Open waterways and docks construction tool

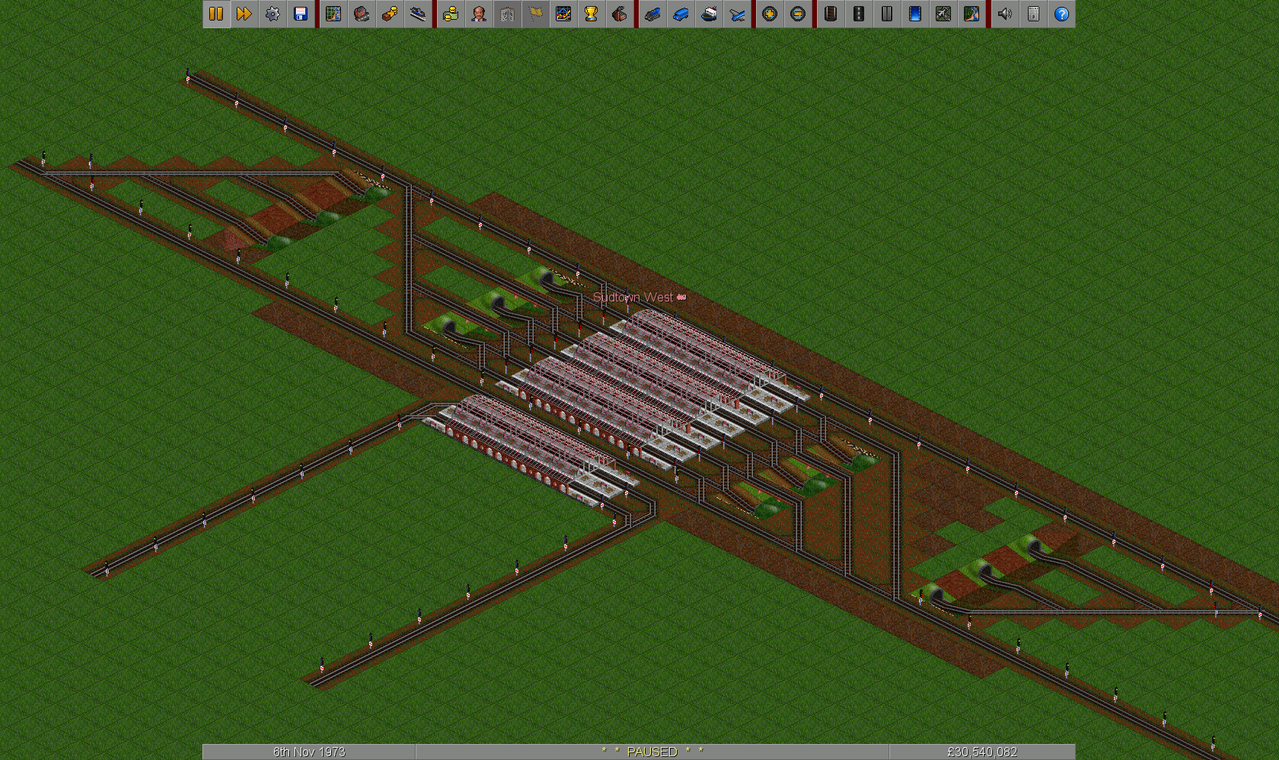coord(914,14)
